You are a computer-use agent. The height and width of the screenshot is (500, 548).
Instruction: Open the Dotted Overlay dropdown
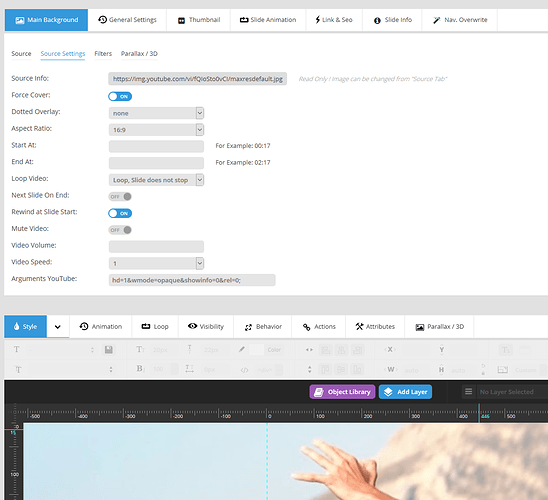tap(156, 113)
